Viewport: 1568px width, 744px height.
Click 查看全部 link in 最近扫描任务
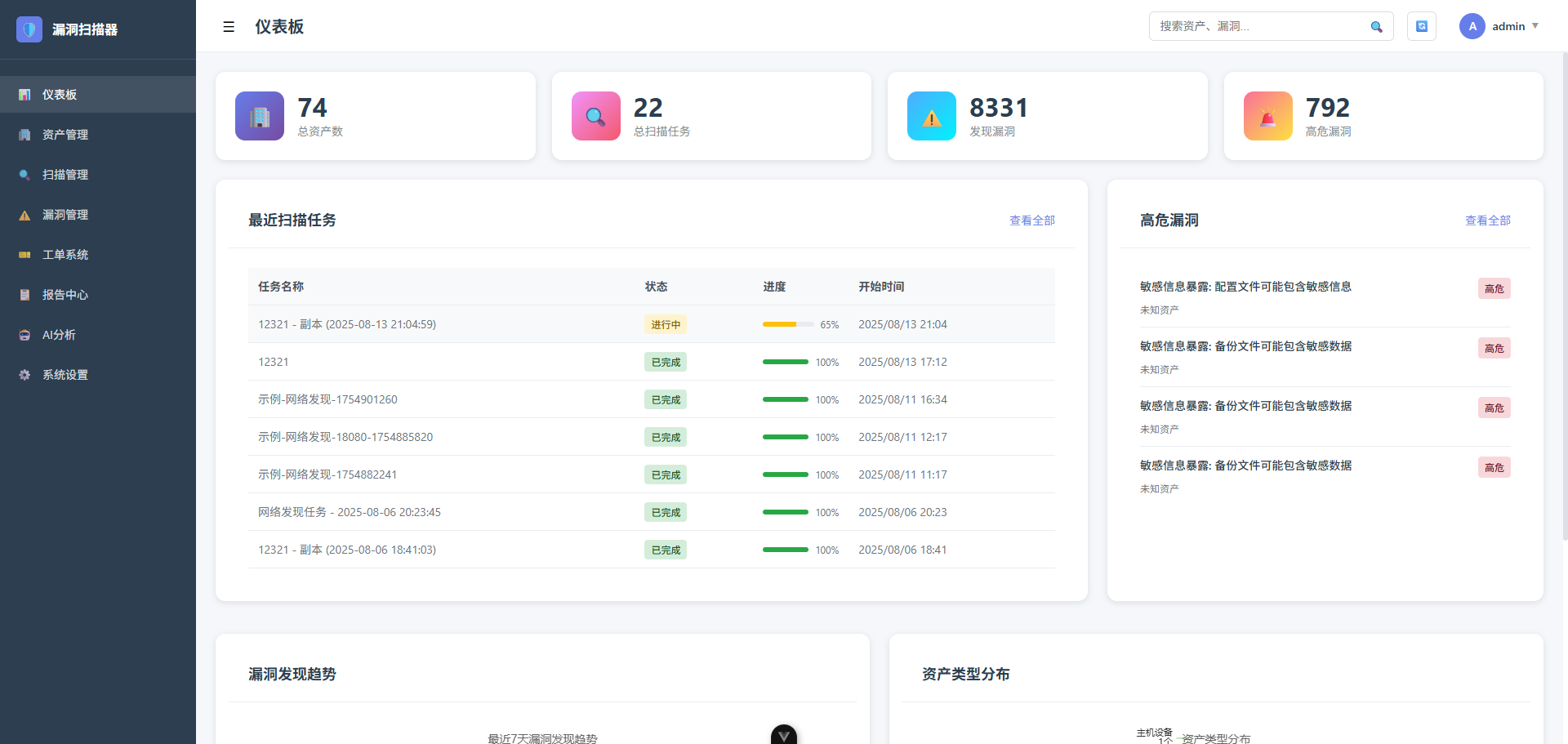click(x=1031, y=221)
